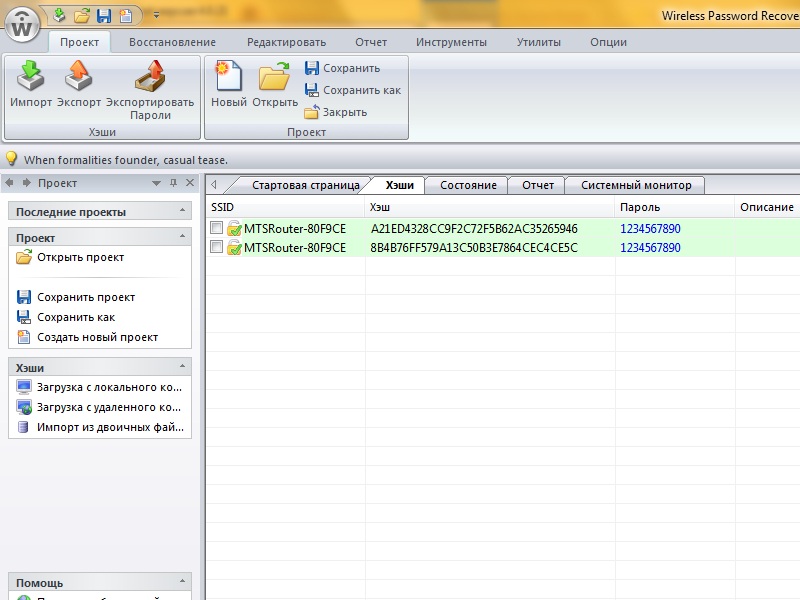Collapse the Помощь sidebar section
The image size is (800, 600).
[182, 582]
